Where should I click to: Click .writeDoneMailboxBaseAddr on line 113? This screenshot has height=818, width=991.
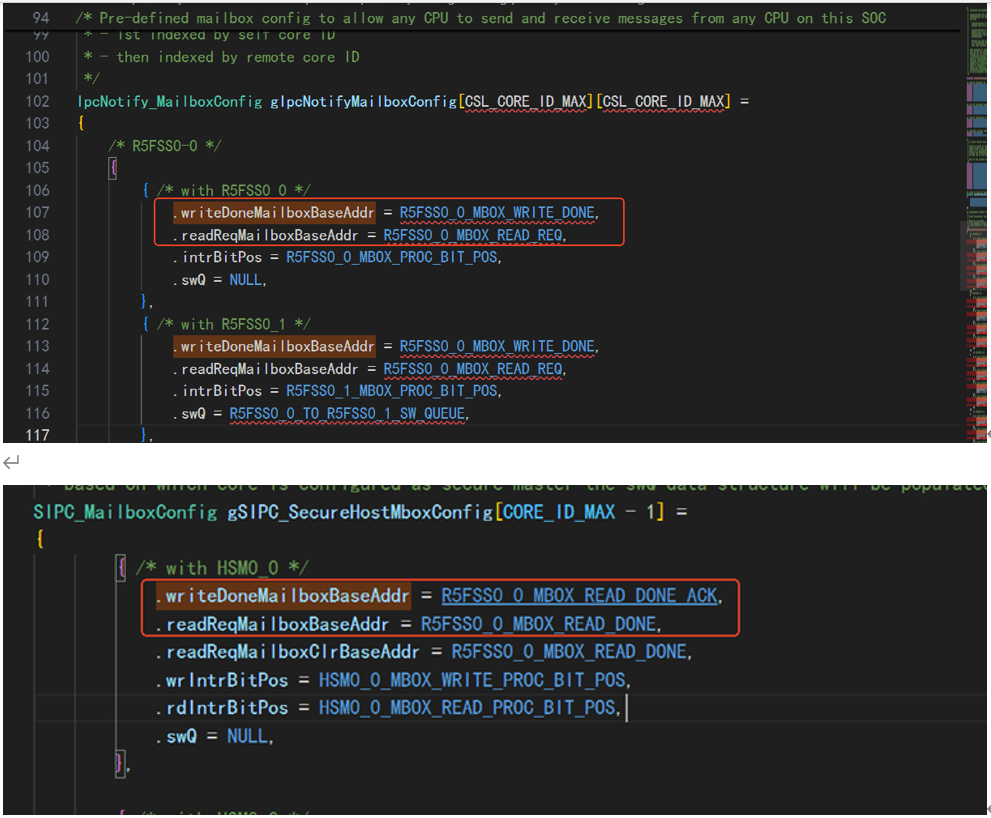coord(274,346)
